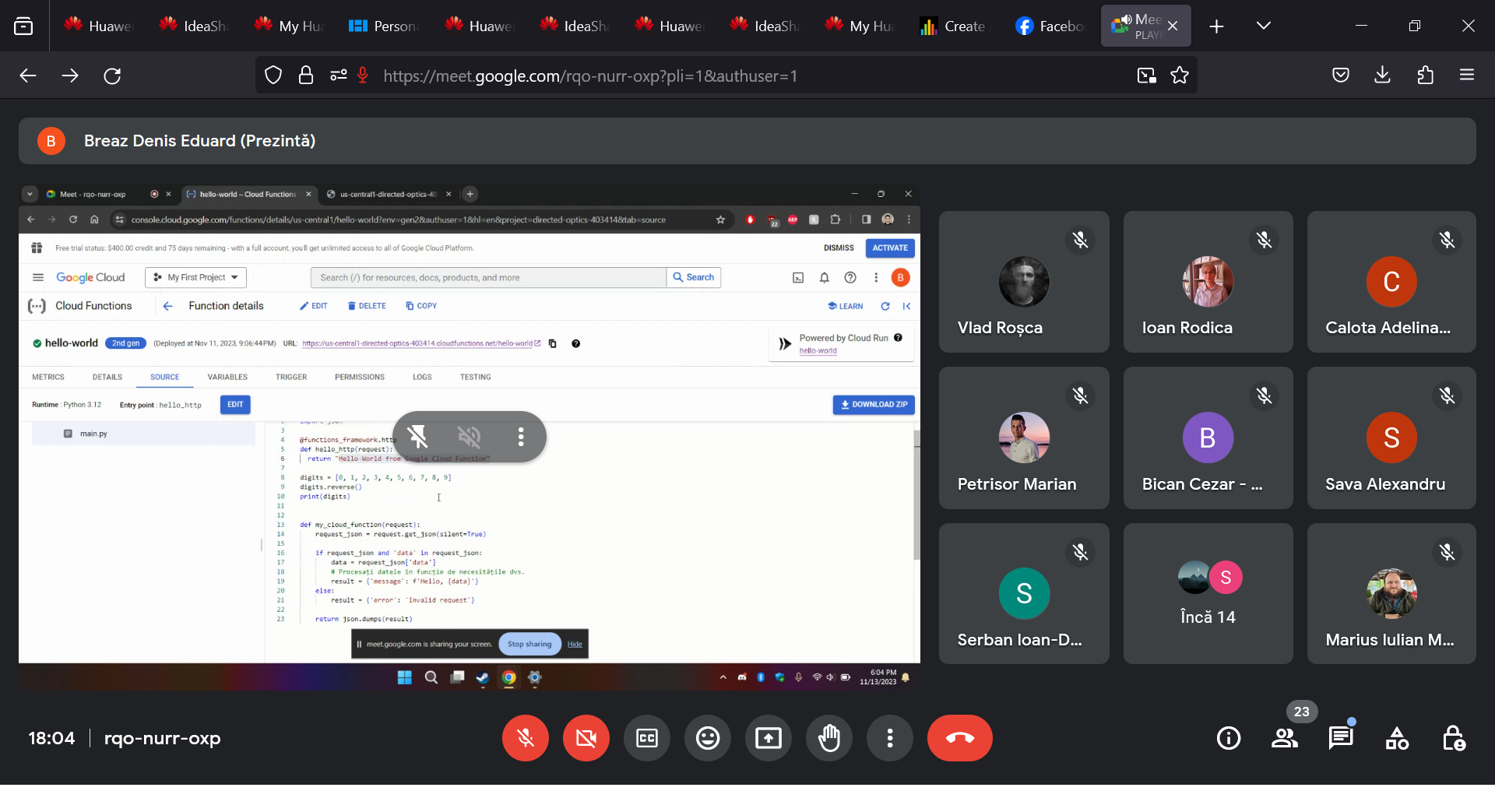Open a new browser tab
The width and height of the screenshot is (1495, 812).
click(x=1216, y=26)
